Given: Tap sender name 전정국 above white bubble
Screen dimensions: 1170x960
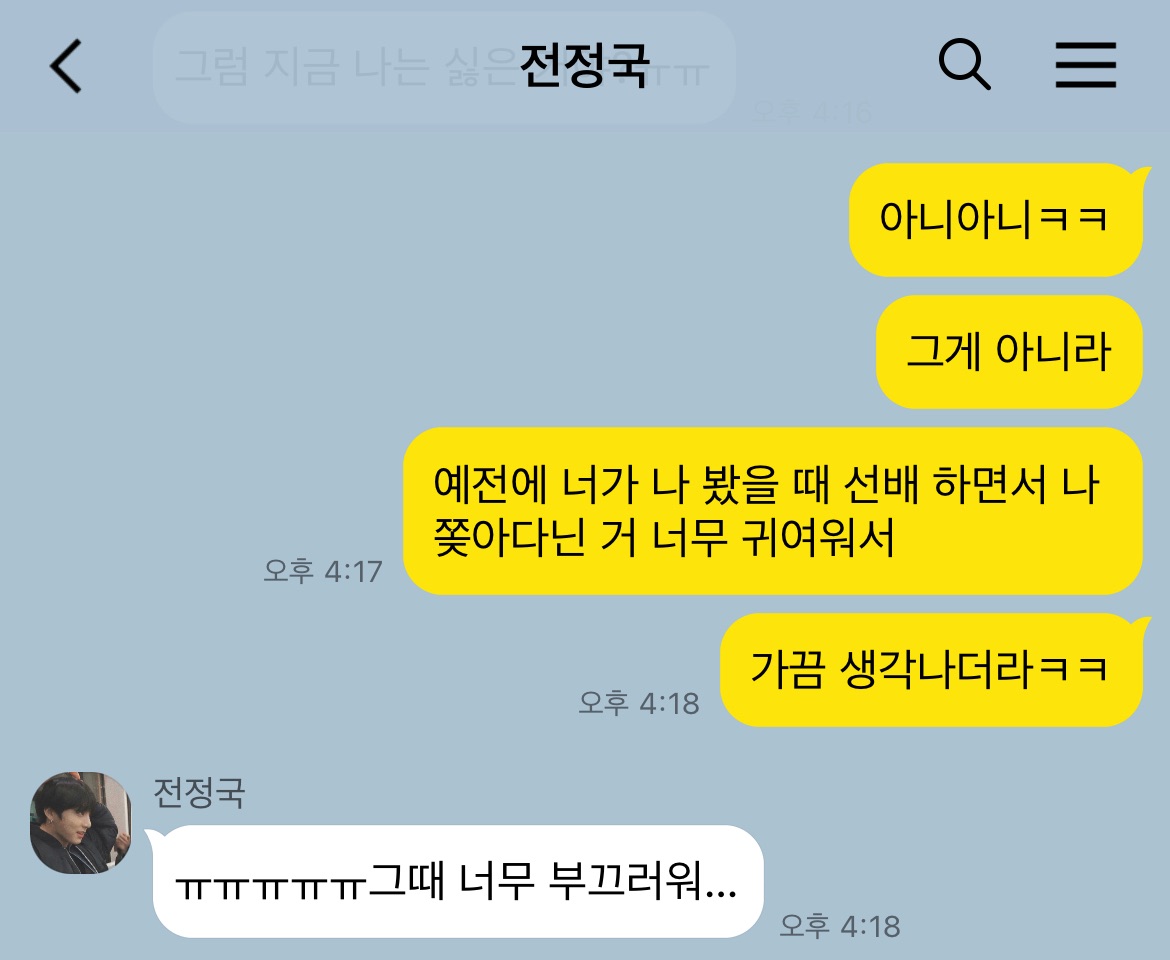Looking at the screenshot, I should (199, 792).
